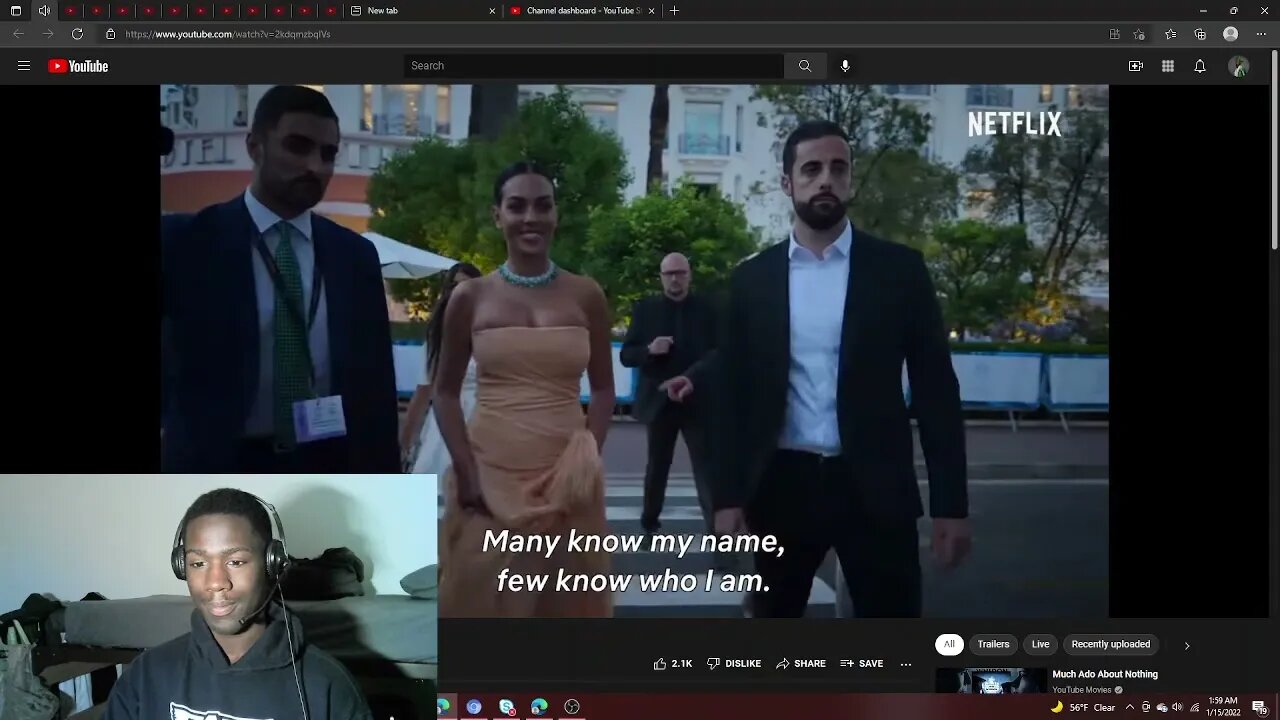Click the DISLIKE thumbs-down button
This screenshot has height=720, width=1280.
point(734,663)
